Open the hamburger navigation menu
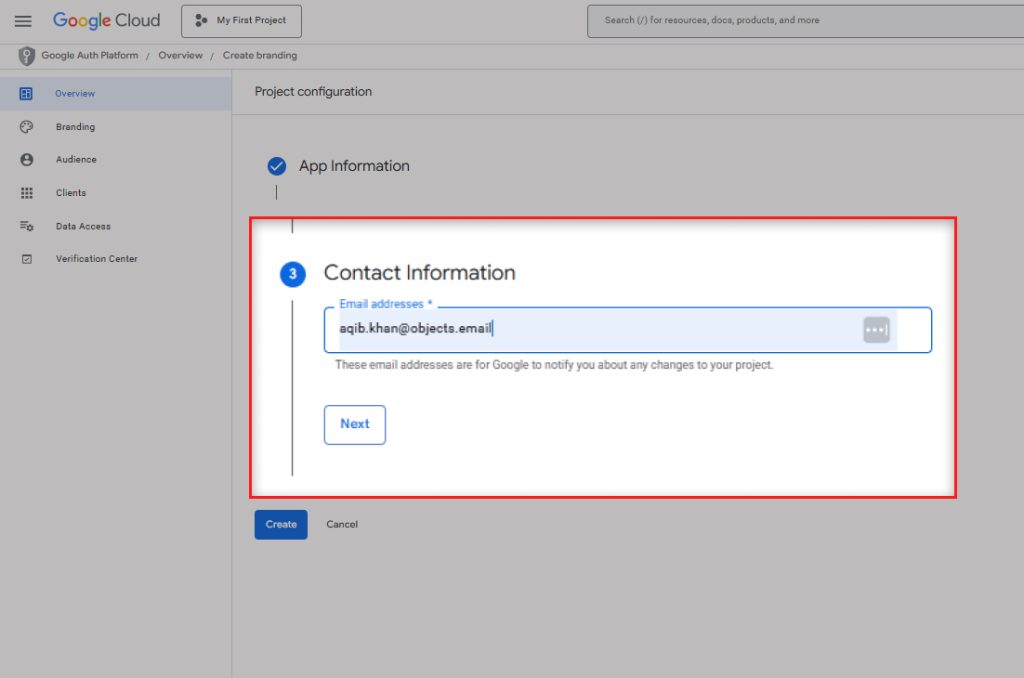Screen dimensions: 1024x678 pyautogui.click(x=23, y=21)
